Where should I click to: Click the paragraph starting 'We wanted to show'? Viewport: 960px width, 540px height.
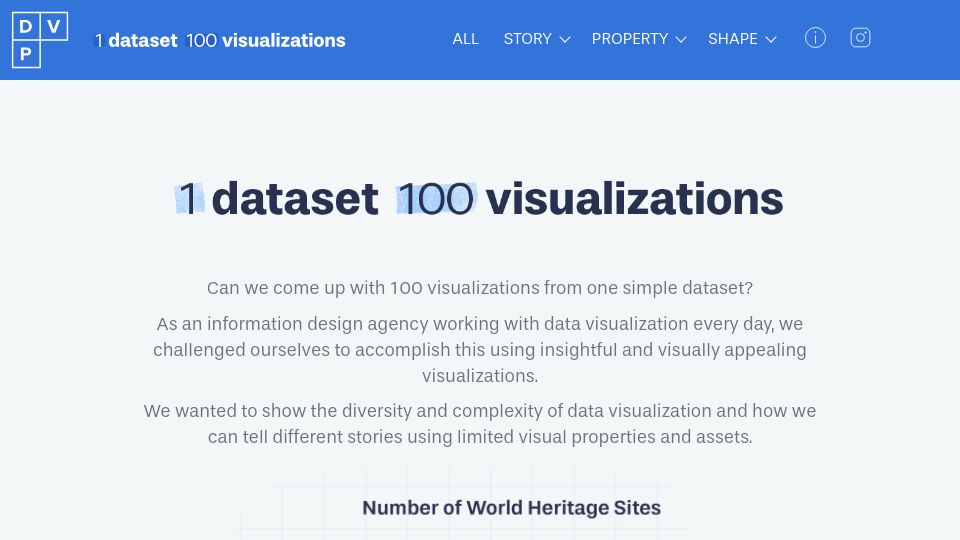coord(479,424)
